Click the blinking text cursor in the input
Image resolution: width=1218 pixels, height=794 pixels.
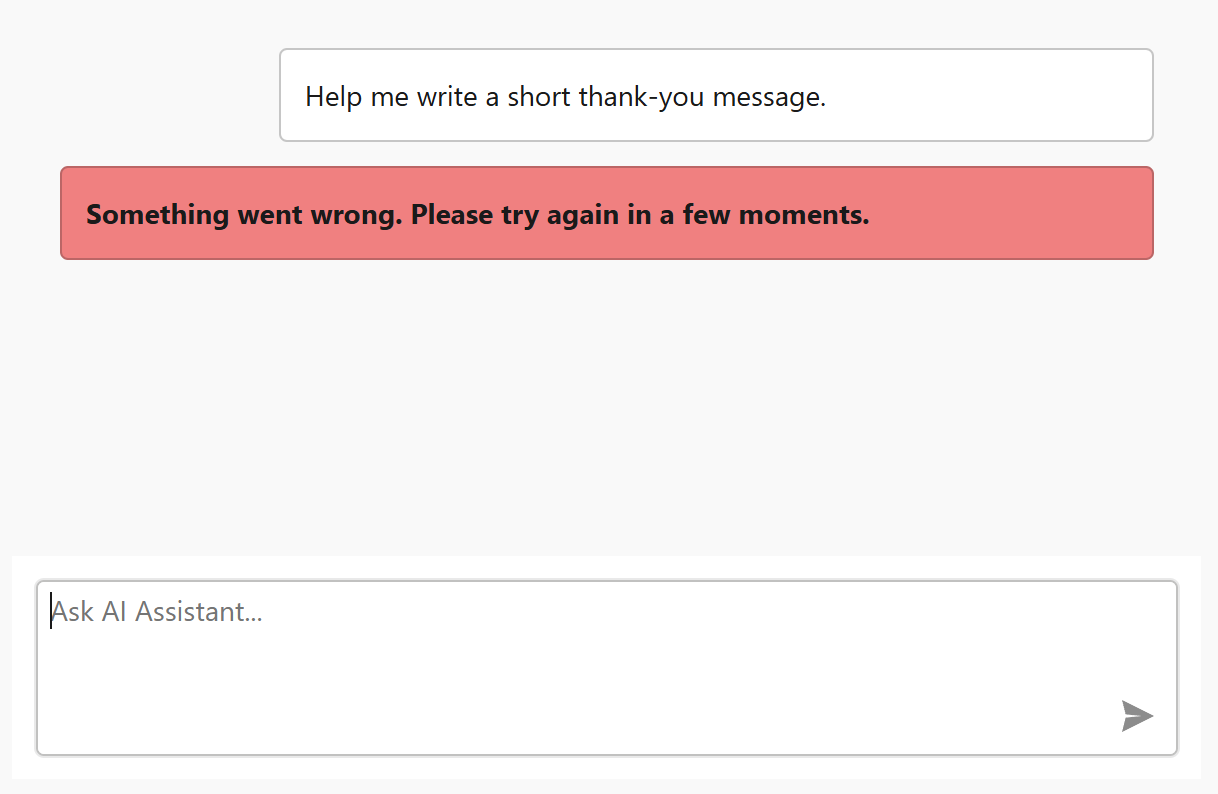(51, 611)
